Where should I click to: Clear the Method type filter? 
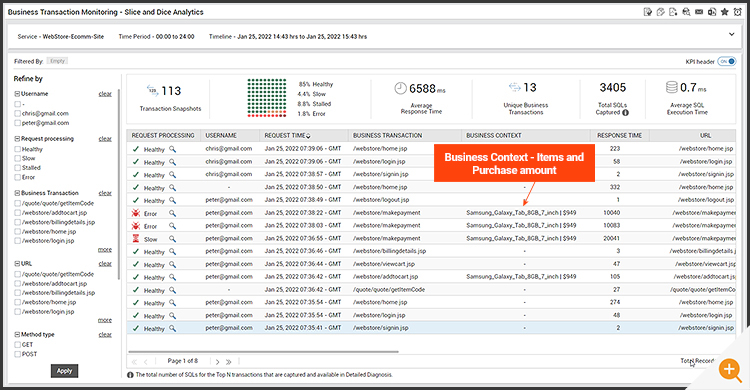pos(105,334)
